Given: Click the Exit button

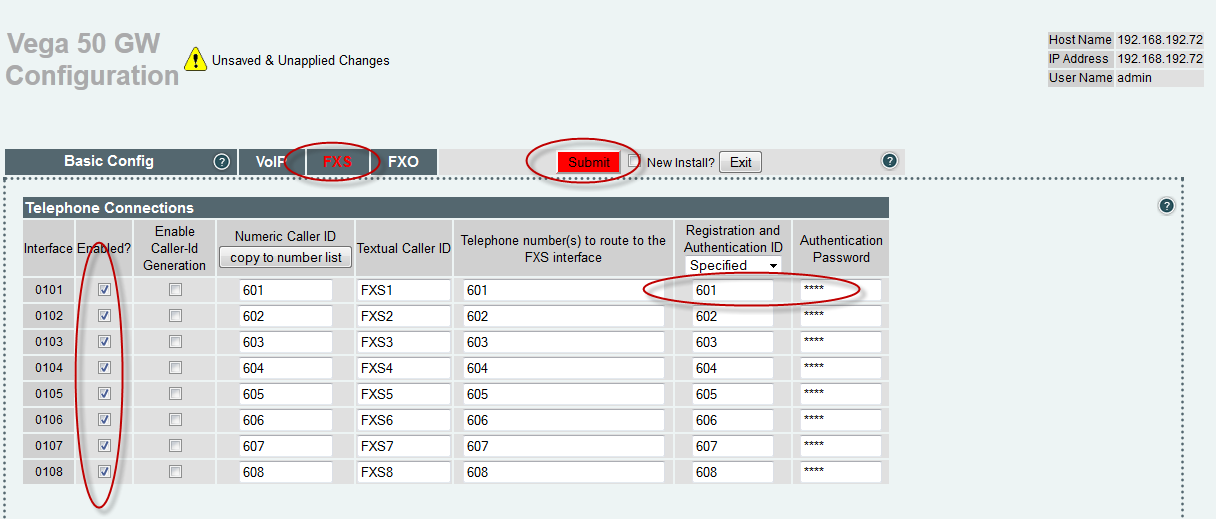Looking at the screenshot, I should [x=740, y=162].
